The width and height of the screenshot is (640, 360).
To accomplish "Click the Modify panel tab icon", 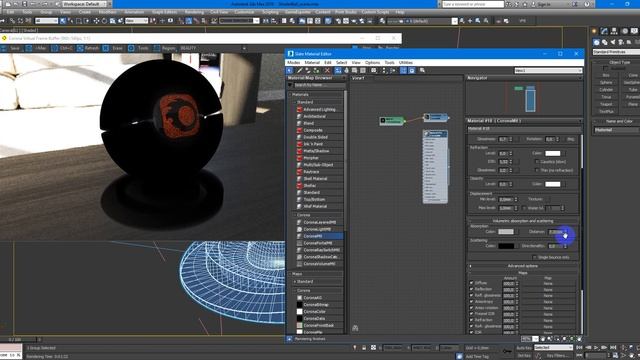I will click(604, 31).
